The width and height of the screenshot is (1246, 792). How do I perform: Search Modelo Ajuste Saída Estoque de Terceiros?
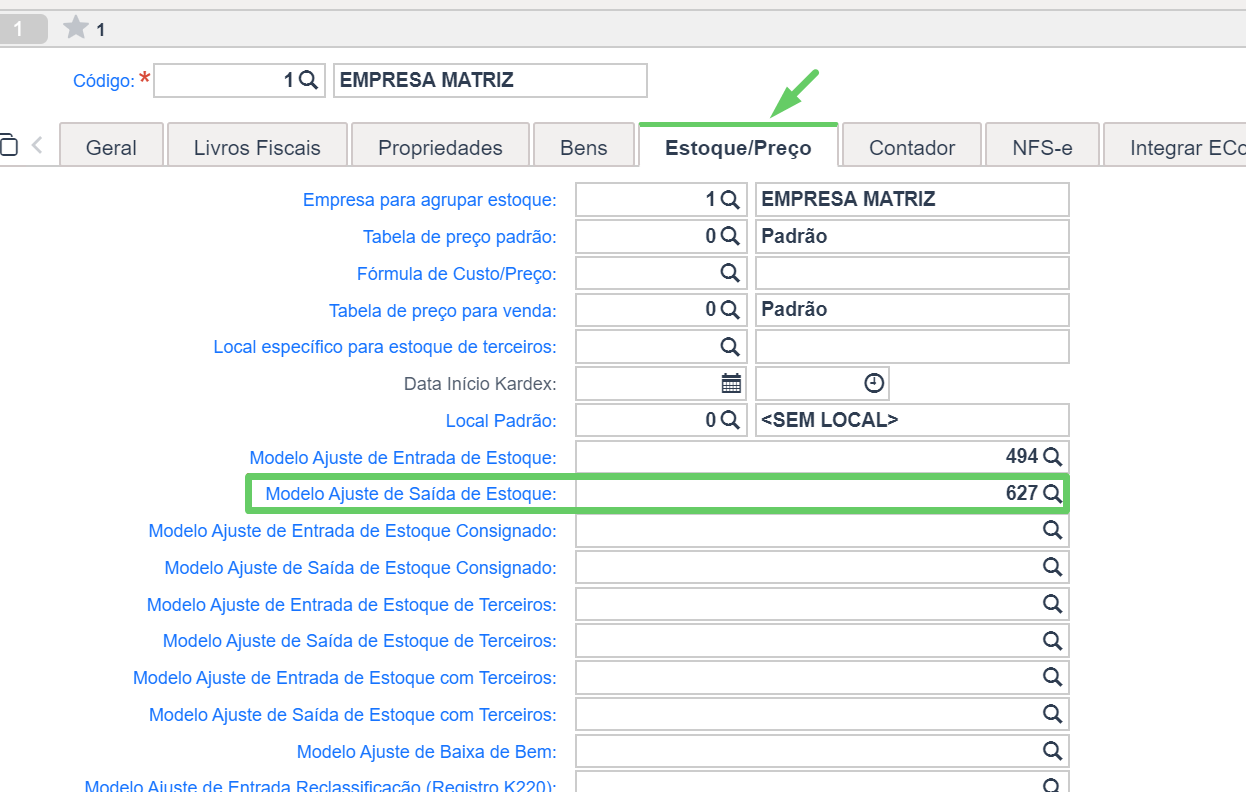point(1052,640)
